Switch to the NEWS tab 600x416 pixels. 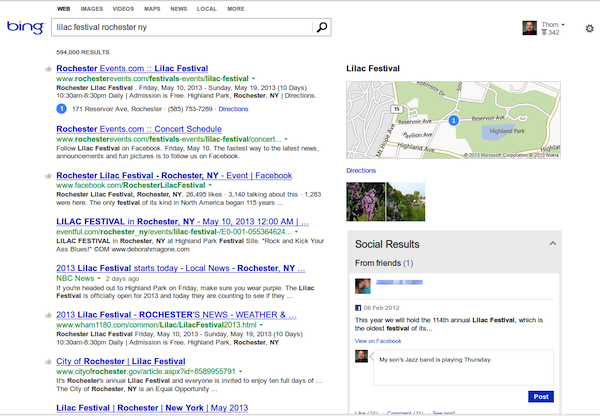(179, 9)
